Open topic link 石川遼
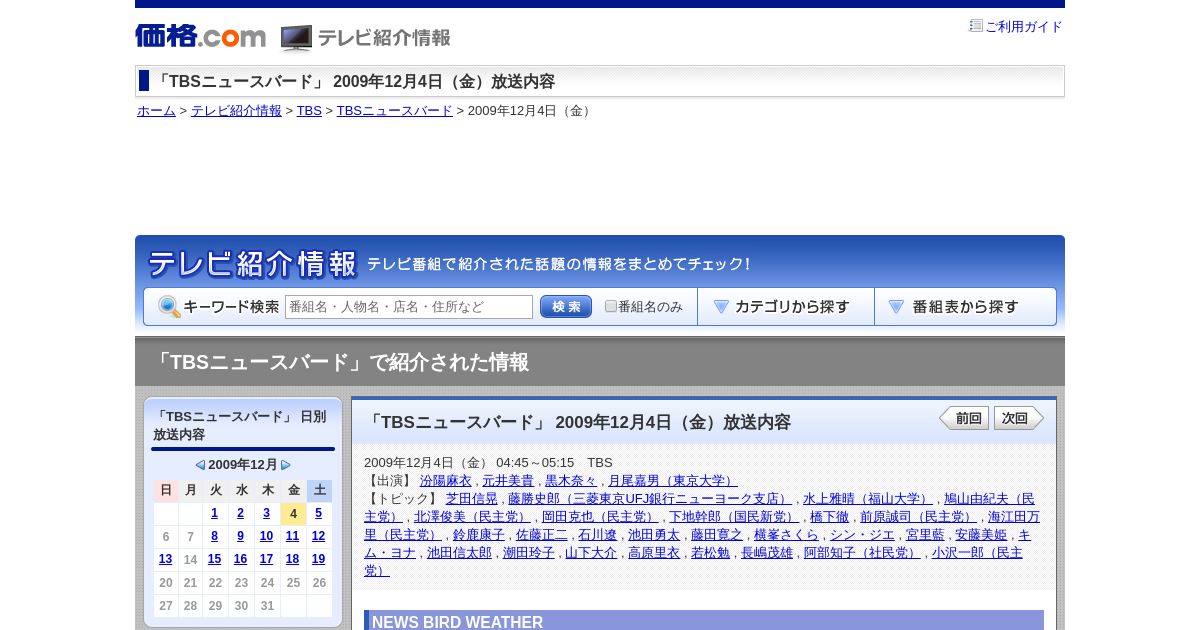The image size is (1200, 630). click(598, 535)
